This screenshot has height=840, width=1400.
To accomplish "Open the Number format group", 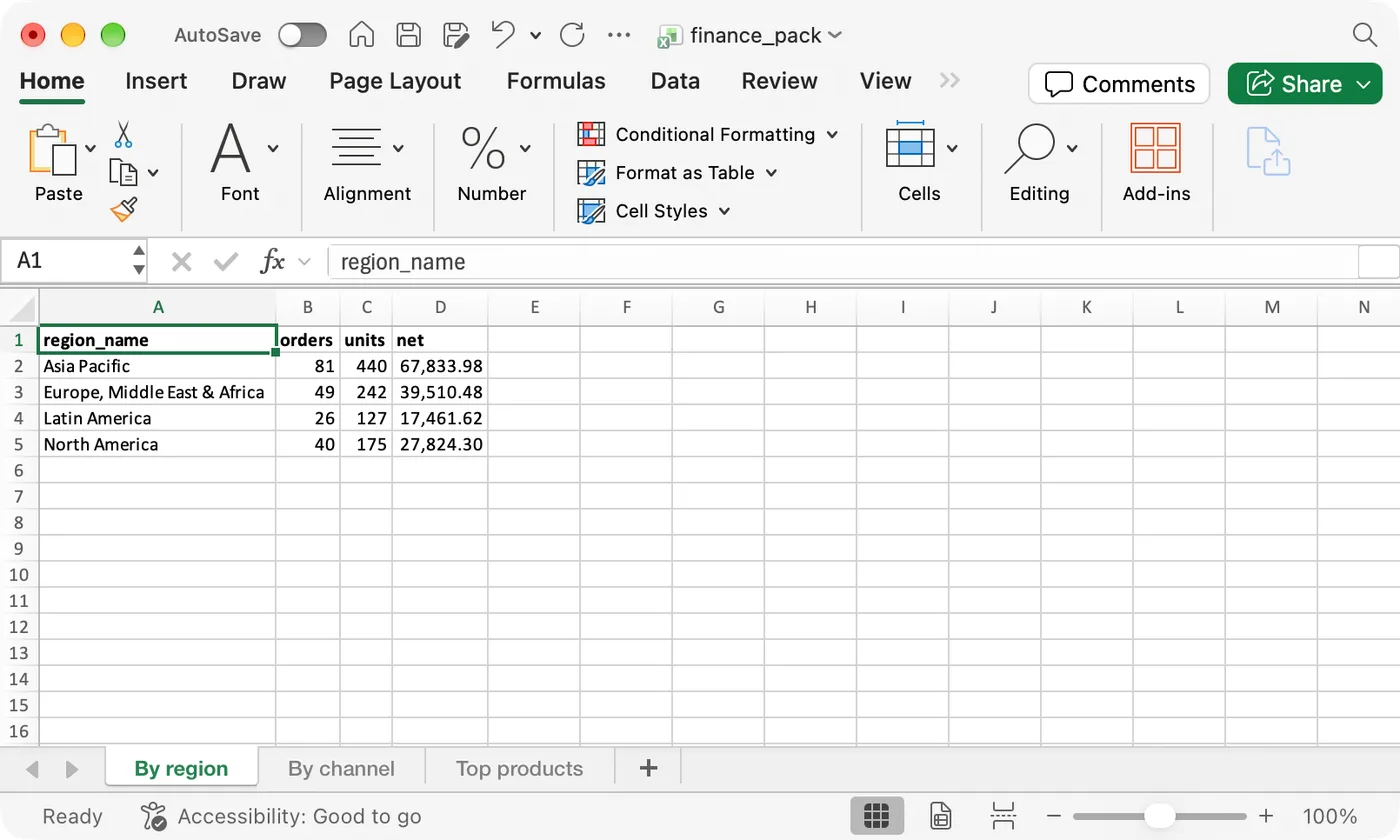I will pyautogui.click(x=492, y=163).
